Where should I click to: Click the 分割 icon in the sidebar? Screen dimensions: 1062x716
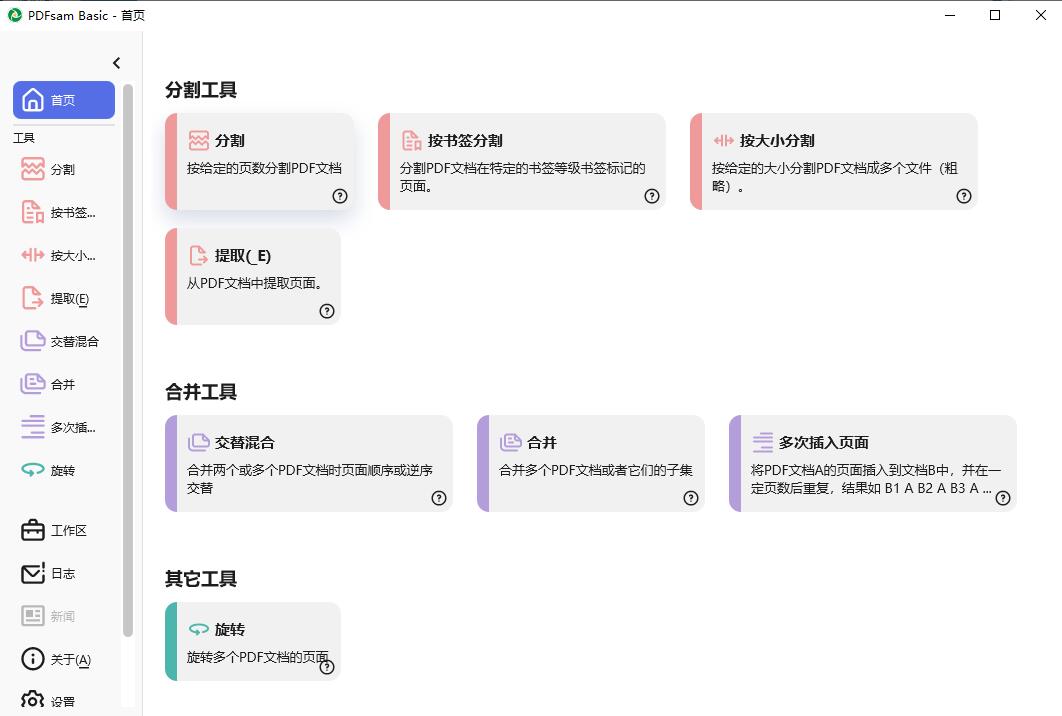pyautogui.click(x=33, y=169)
